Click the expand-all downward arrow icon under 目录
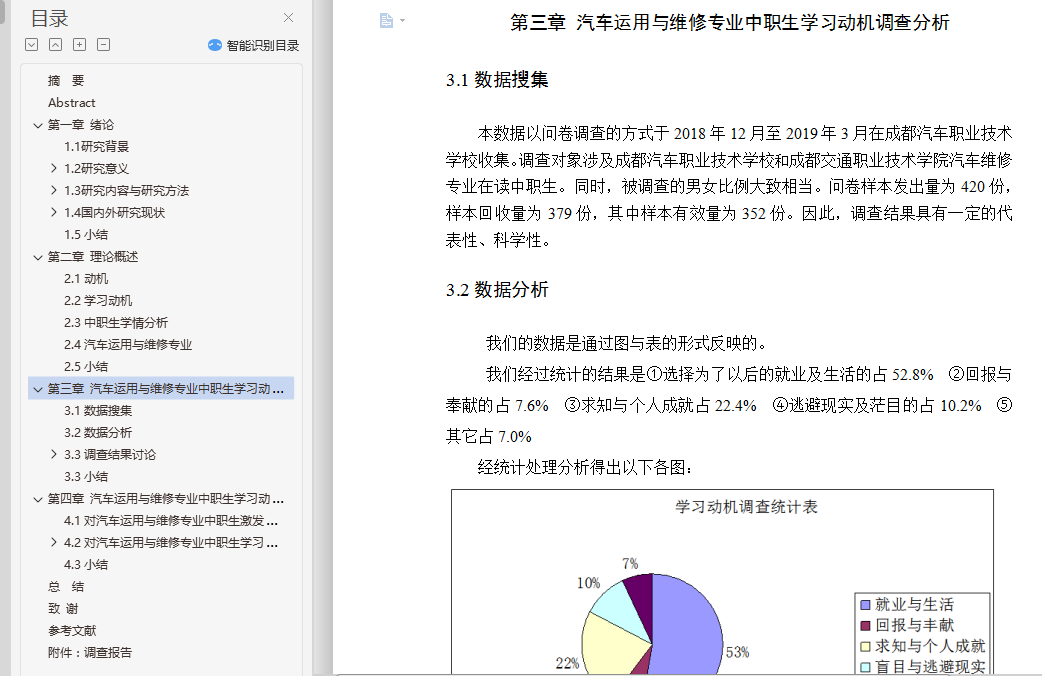 [x=31, y=45]
